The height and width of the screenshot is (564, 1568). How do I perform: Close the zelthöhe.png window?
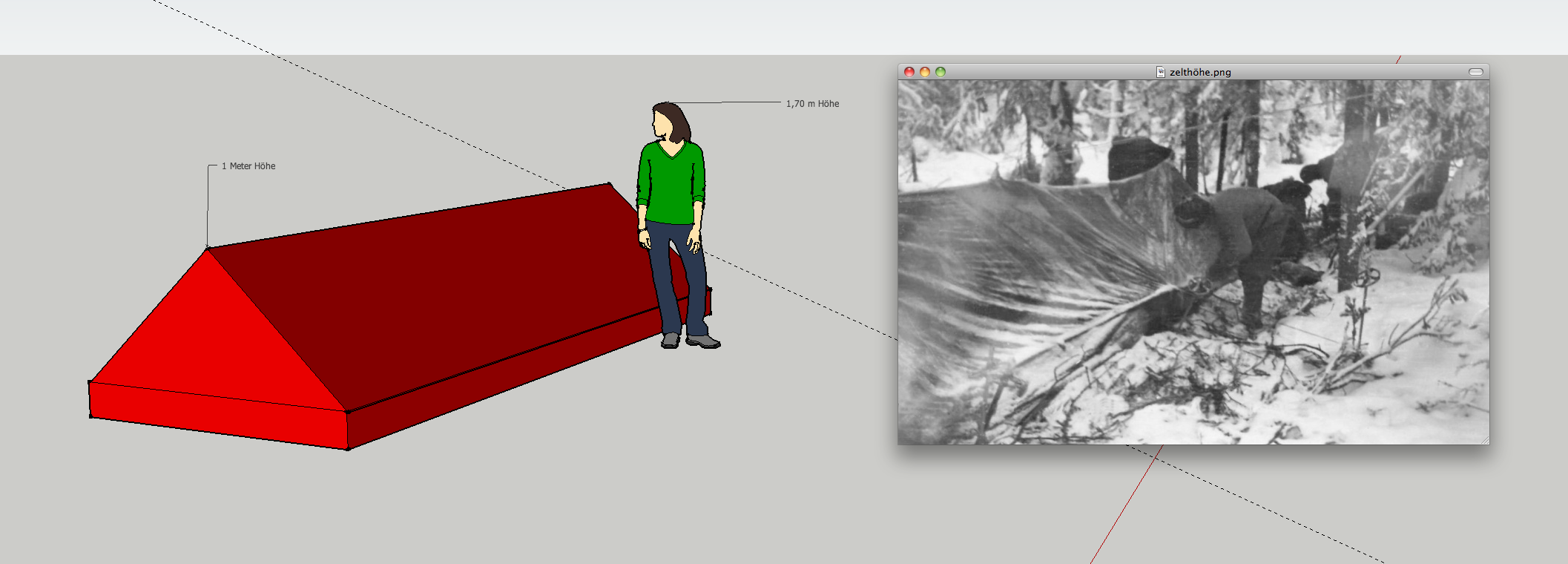tap(909, 72)
